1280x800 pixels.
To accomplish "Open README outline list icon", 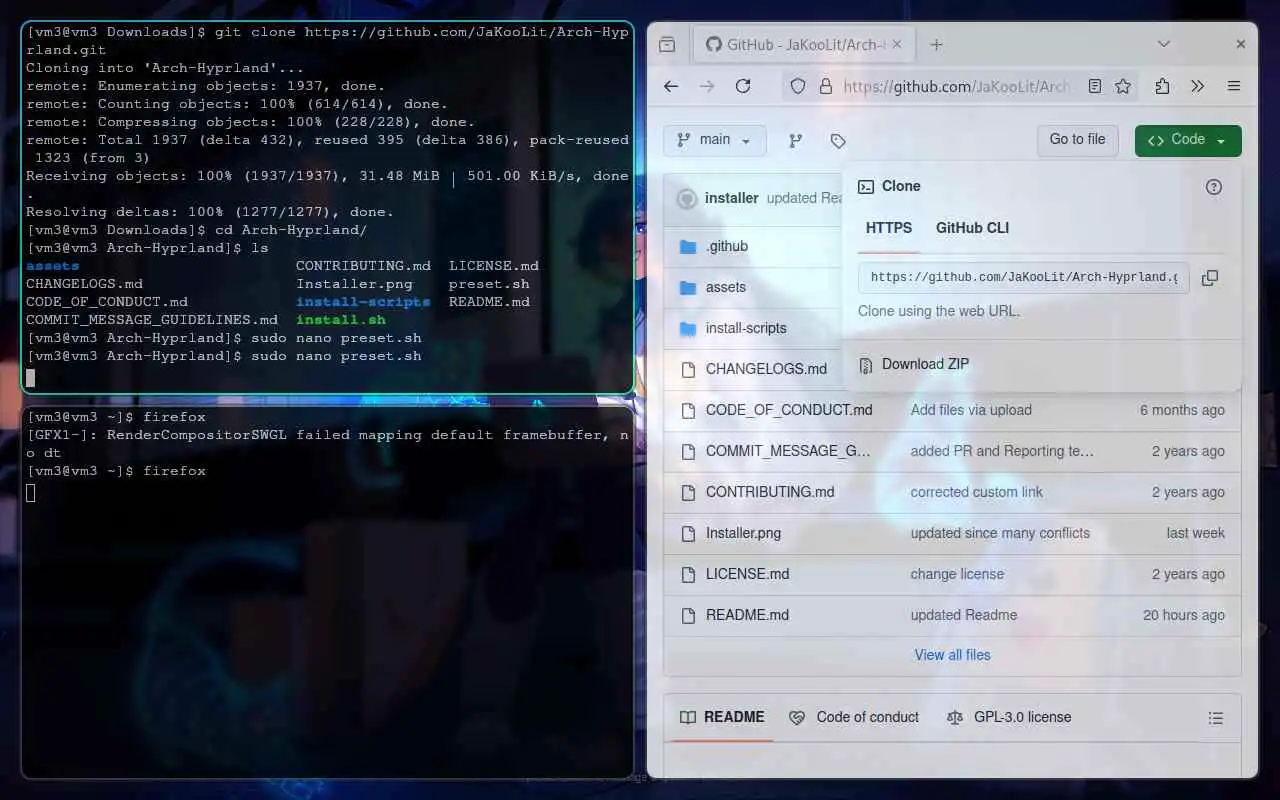I will 1216,718.
